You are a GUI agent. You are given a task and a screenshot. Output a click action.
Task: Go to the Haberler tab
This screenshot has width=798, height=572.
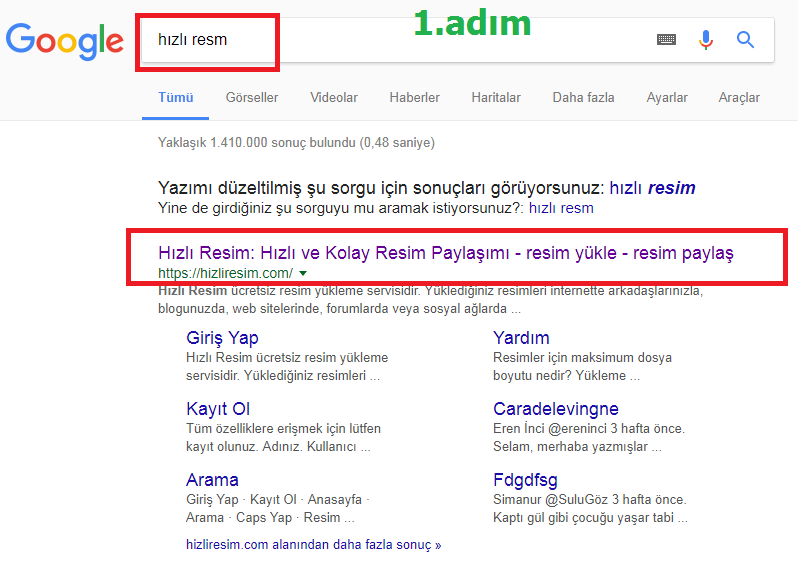414,98
